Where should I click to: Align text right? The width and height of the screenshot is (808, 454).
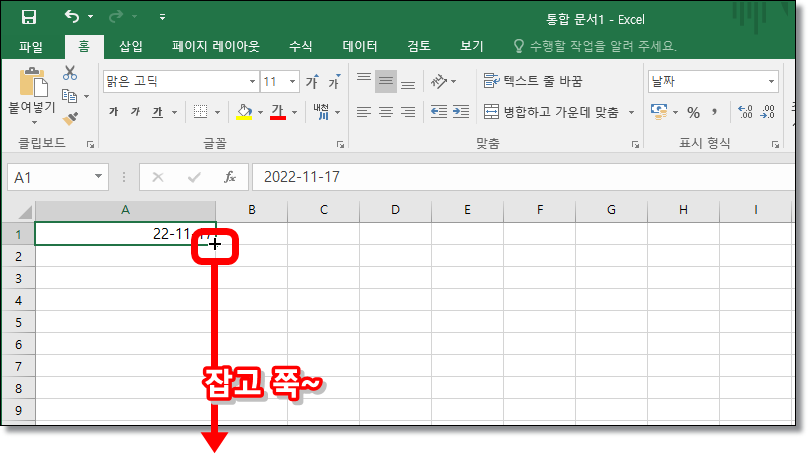[x=408, y=111]
